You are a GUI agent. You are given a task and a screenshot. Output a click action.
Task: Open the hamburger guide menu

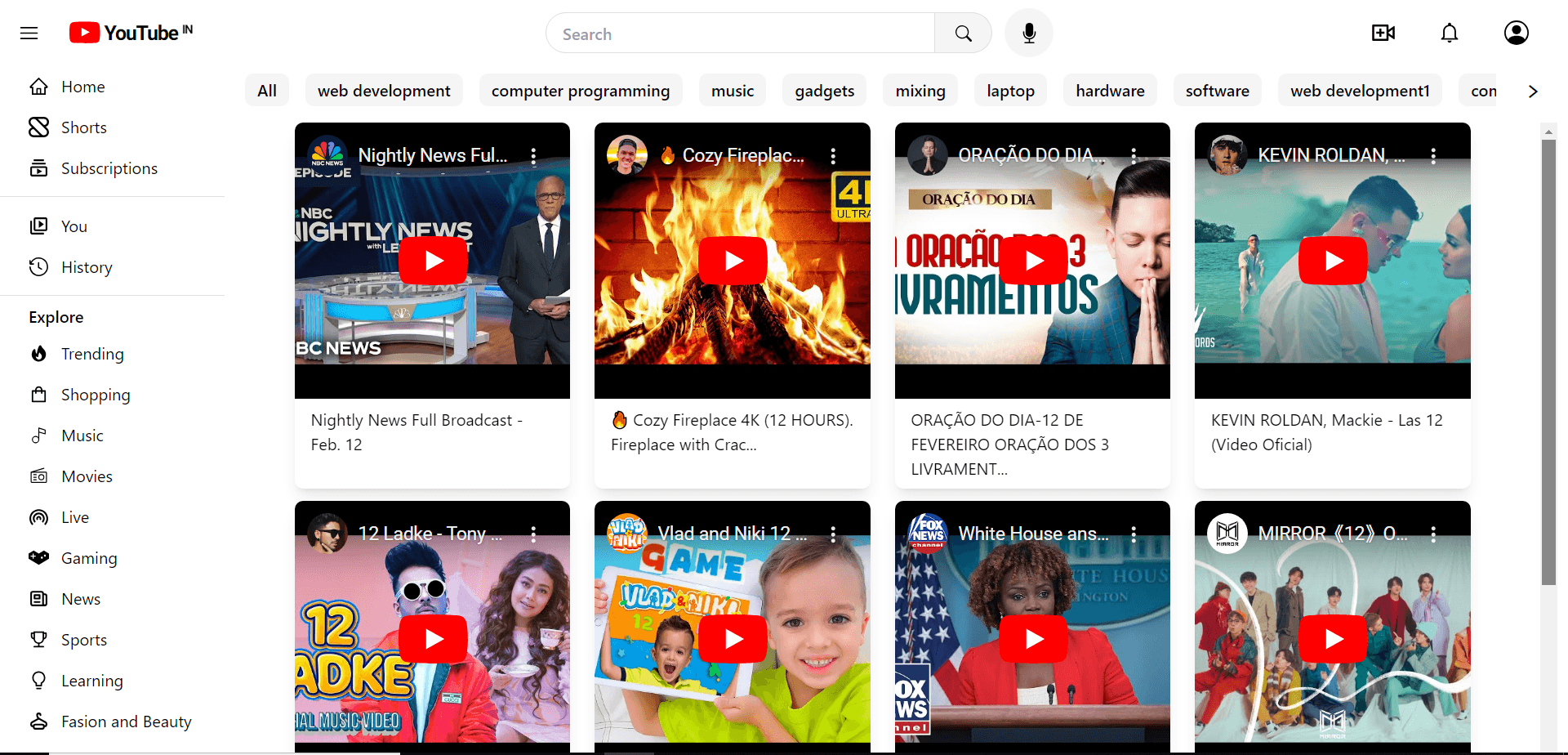[x=29, y=34]
